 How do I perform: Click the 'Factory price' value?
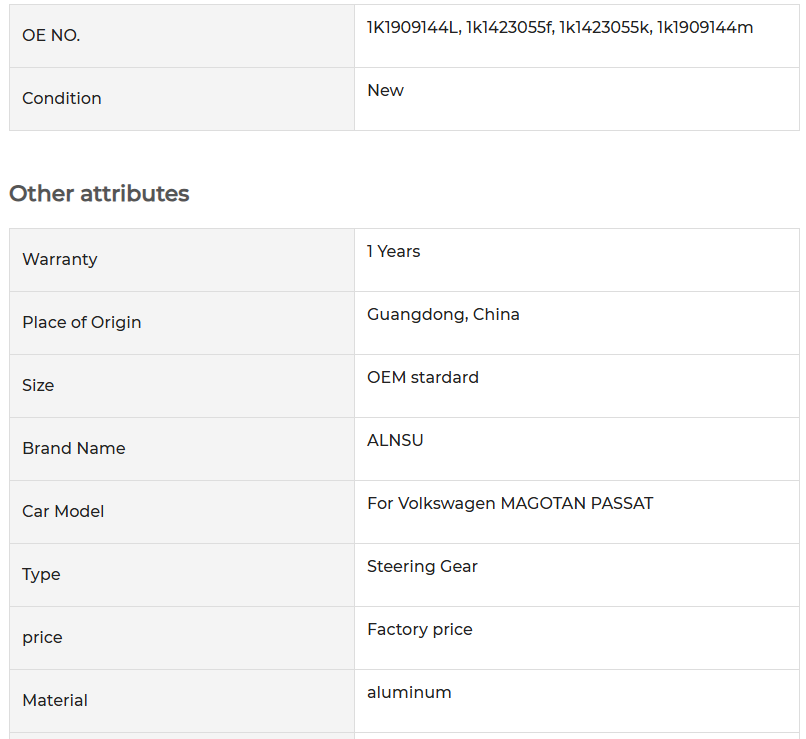coord(419,630)
